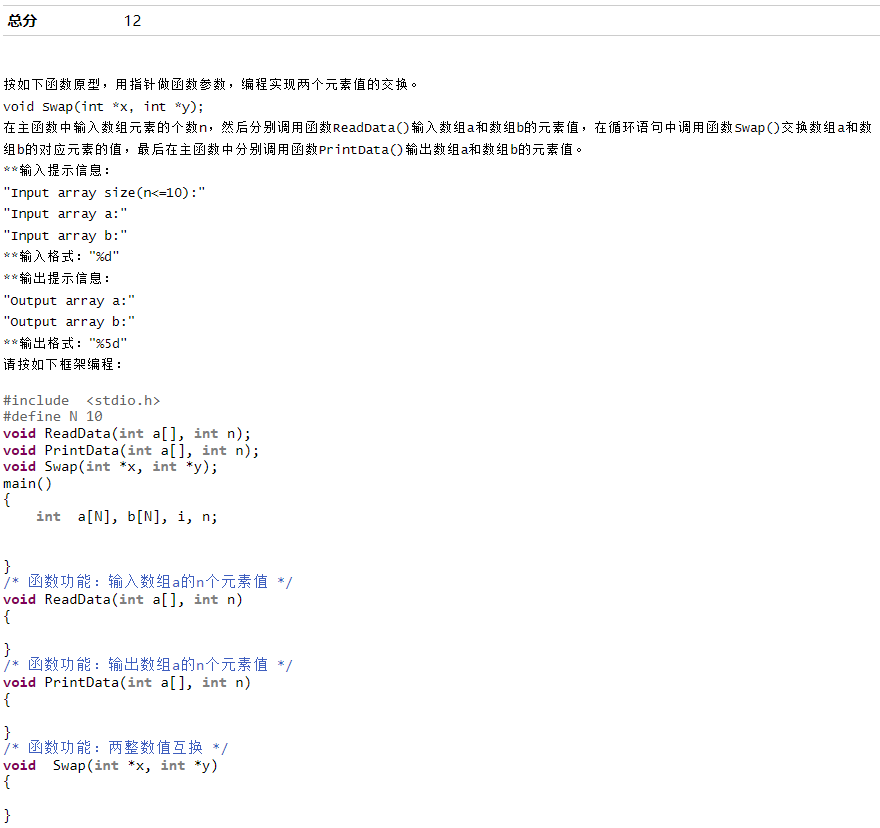880x828 pixels.
Task: Click the comment 输出数组a的n个元素值
Action: pos(148,665)
